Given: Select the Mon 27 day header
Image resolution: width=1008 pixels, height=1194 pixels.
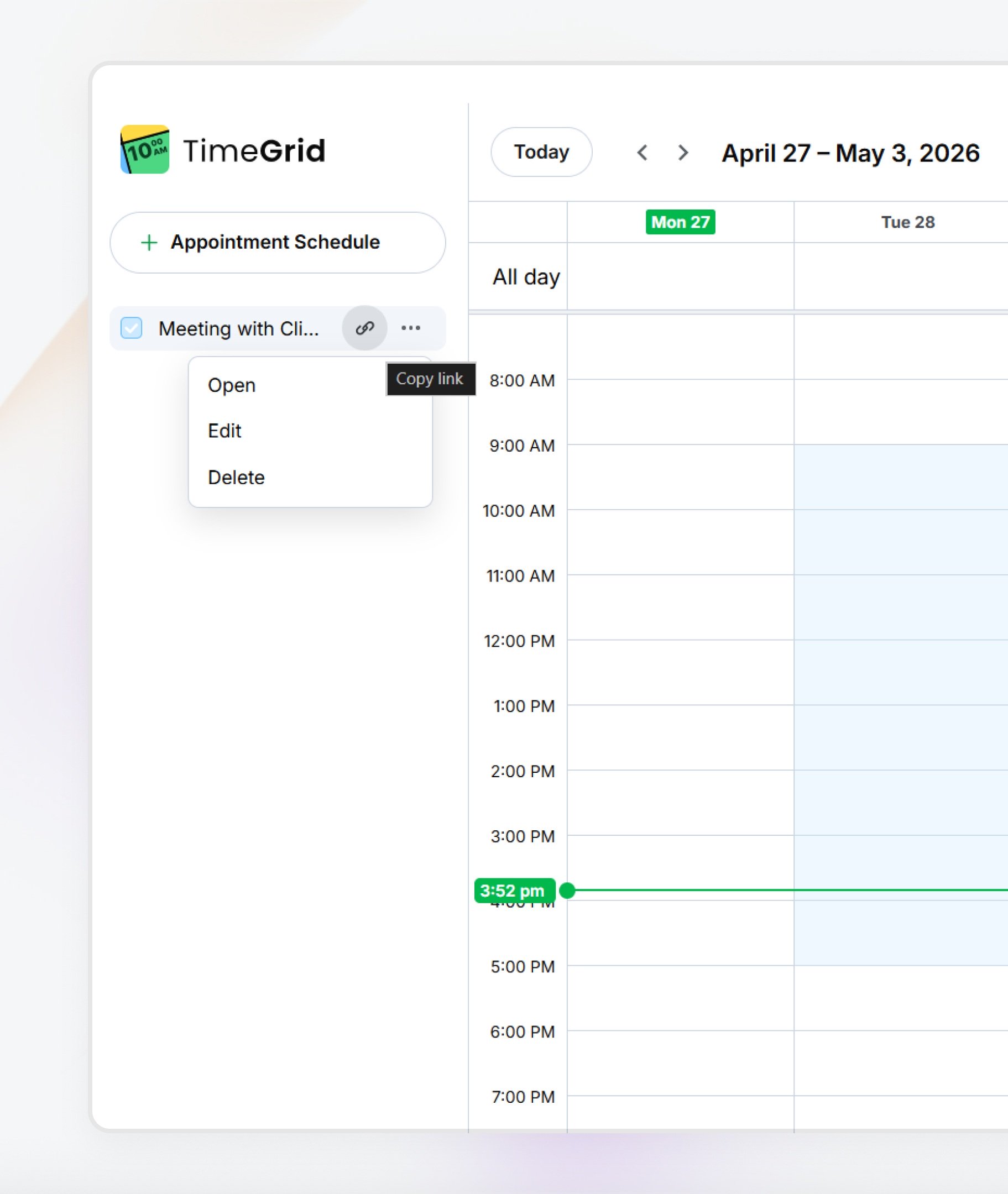Looking at the screenshot, I should coord(680,222).
